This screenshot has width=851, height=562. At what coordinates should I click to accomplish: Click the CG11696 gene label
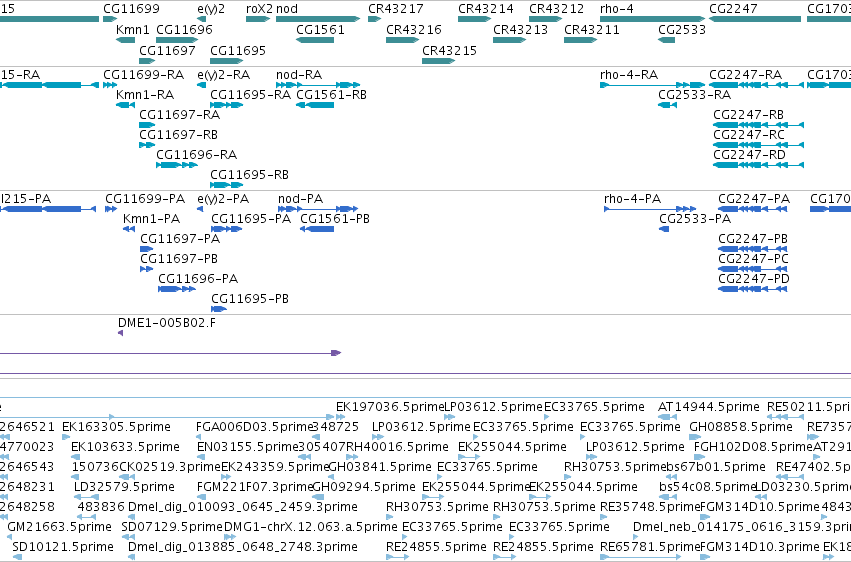[x=185, y=29]
